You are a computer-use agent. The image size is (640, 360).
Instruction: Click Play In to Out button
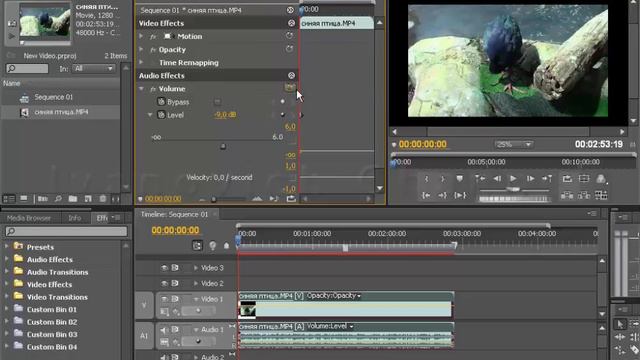click(460, 196)
